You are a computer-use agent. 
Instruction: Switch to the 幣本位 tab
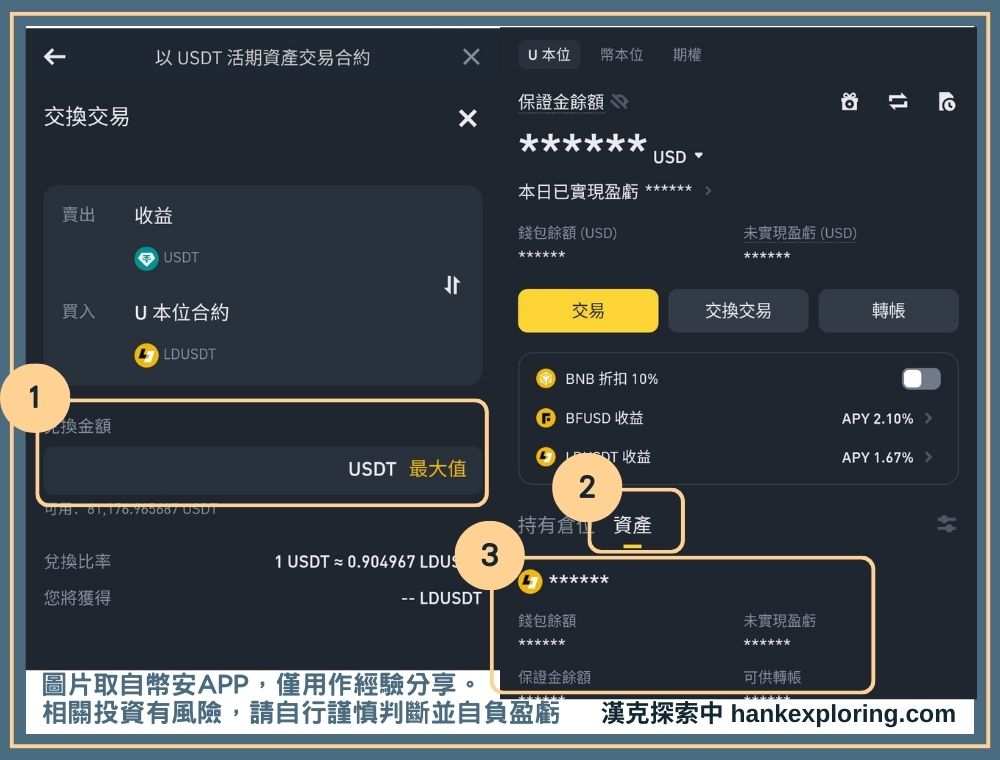click(x=621, y=55)
